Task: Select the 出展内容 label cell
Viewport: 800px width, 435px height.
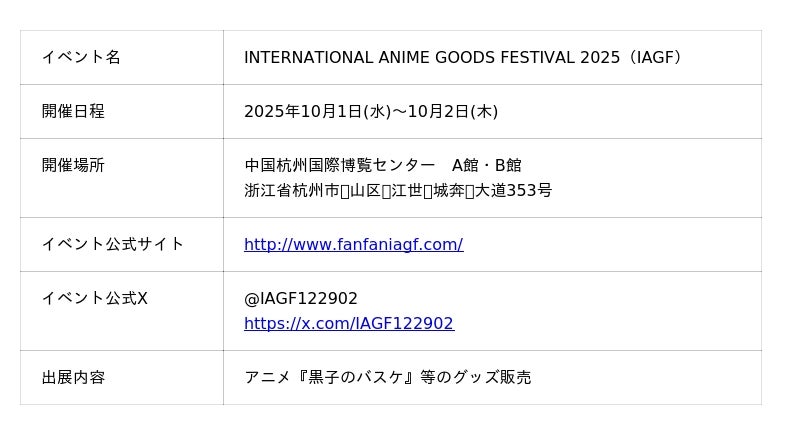Action: (73, 377)
